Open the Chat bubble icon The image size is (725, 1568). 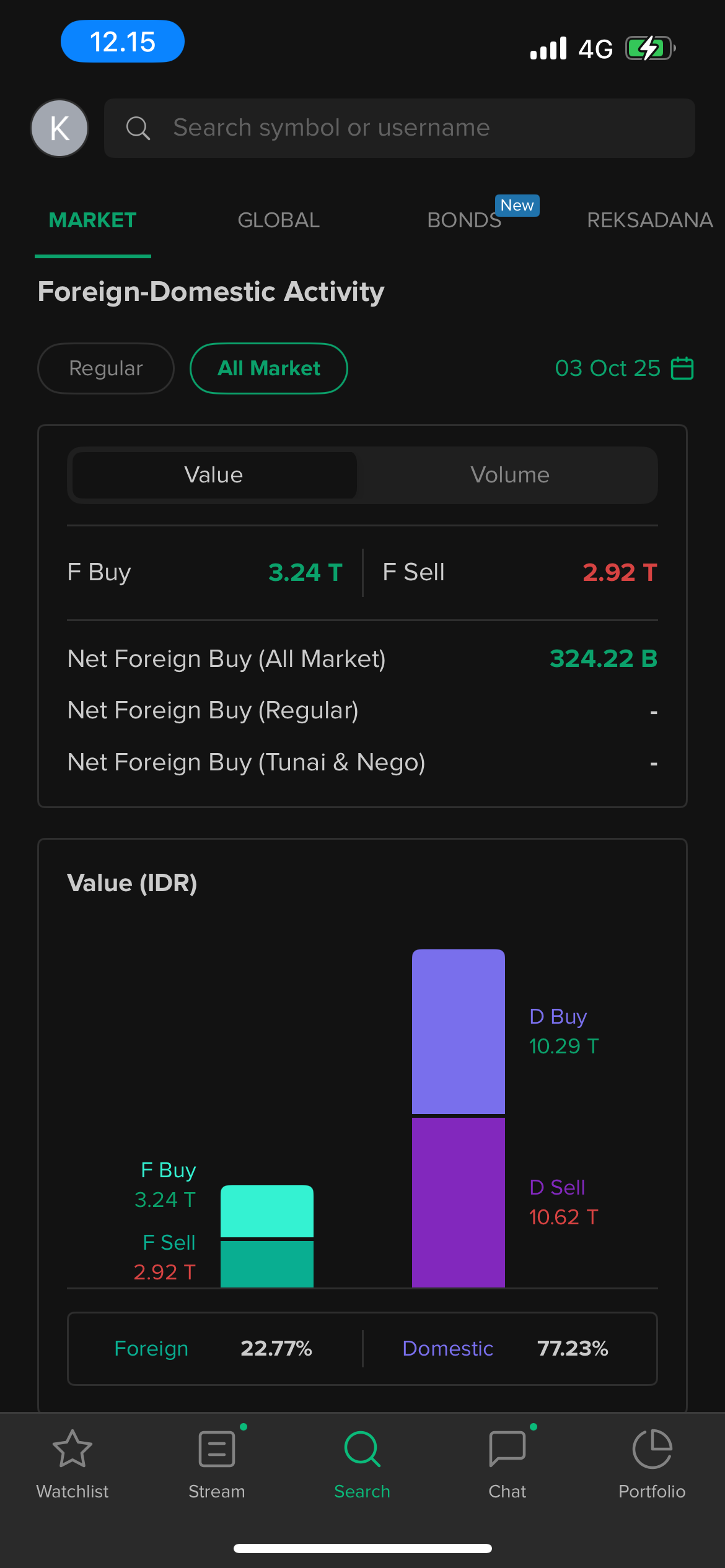[x=507, y=1448]
